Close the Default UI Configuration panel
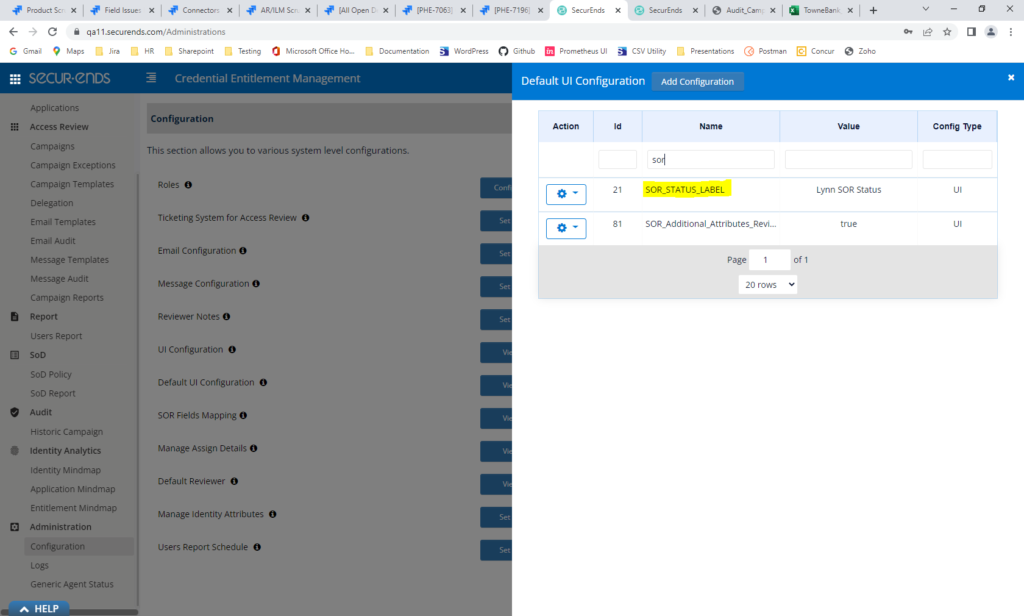 [1011, 78]
